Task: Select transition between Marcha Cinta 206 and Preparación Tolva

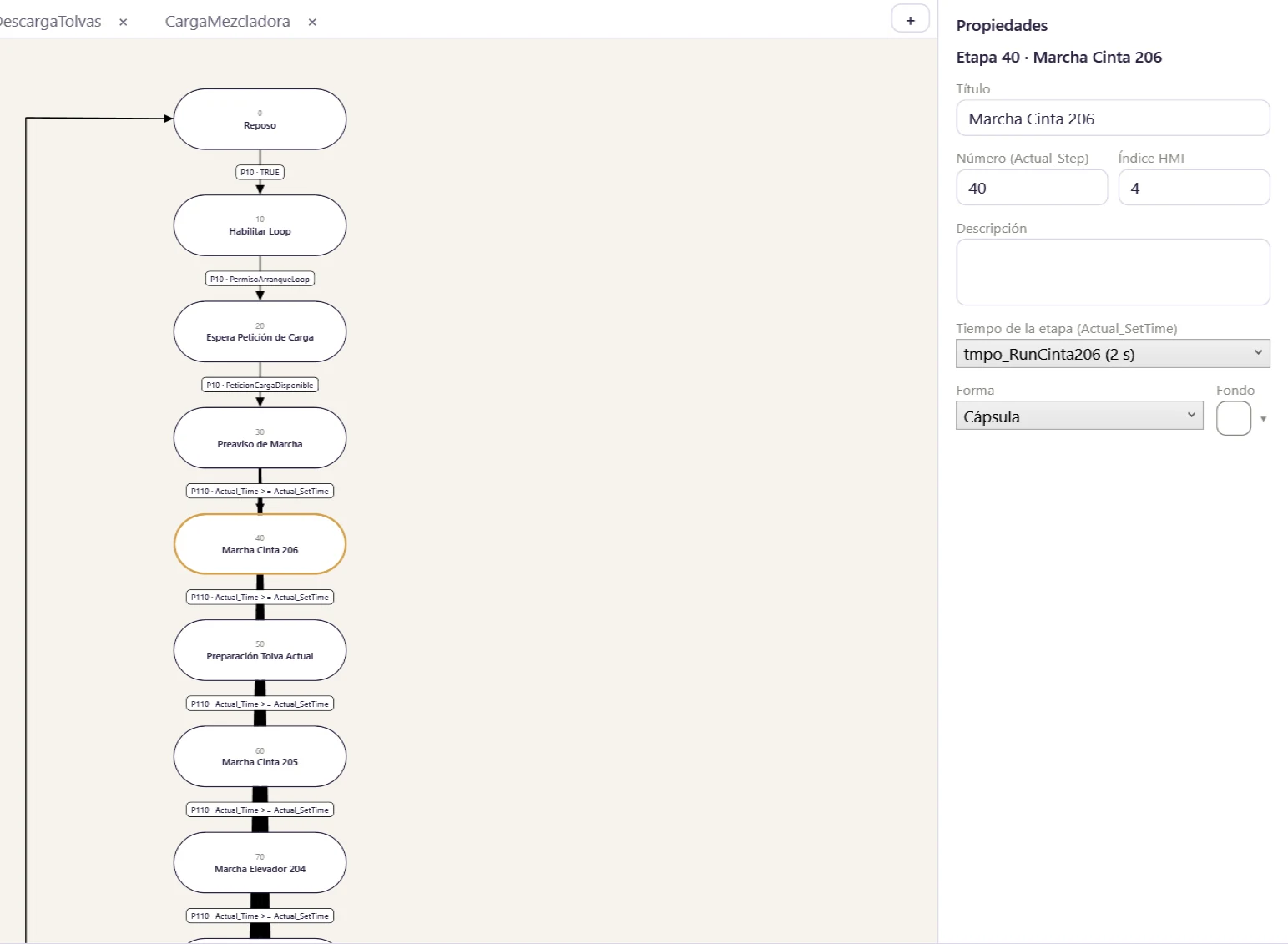Action: click(260, 598)
